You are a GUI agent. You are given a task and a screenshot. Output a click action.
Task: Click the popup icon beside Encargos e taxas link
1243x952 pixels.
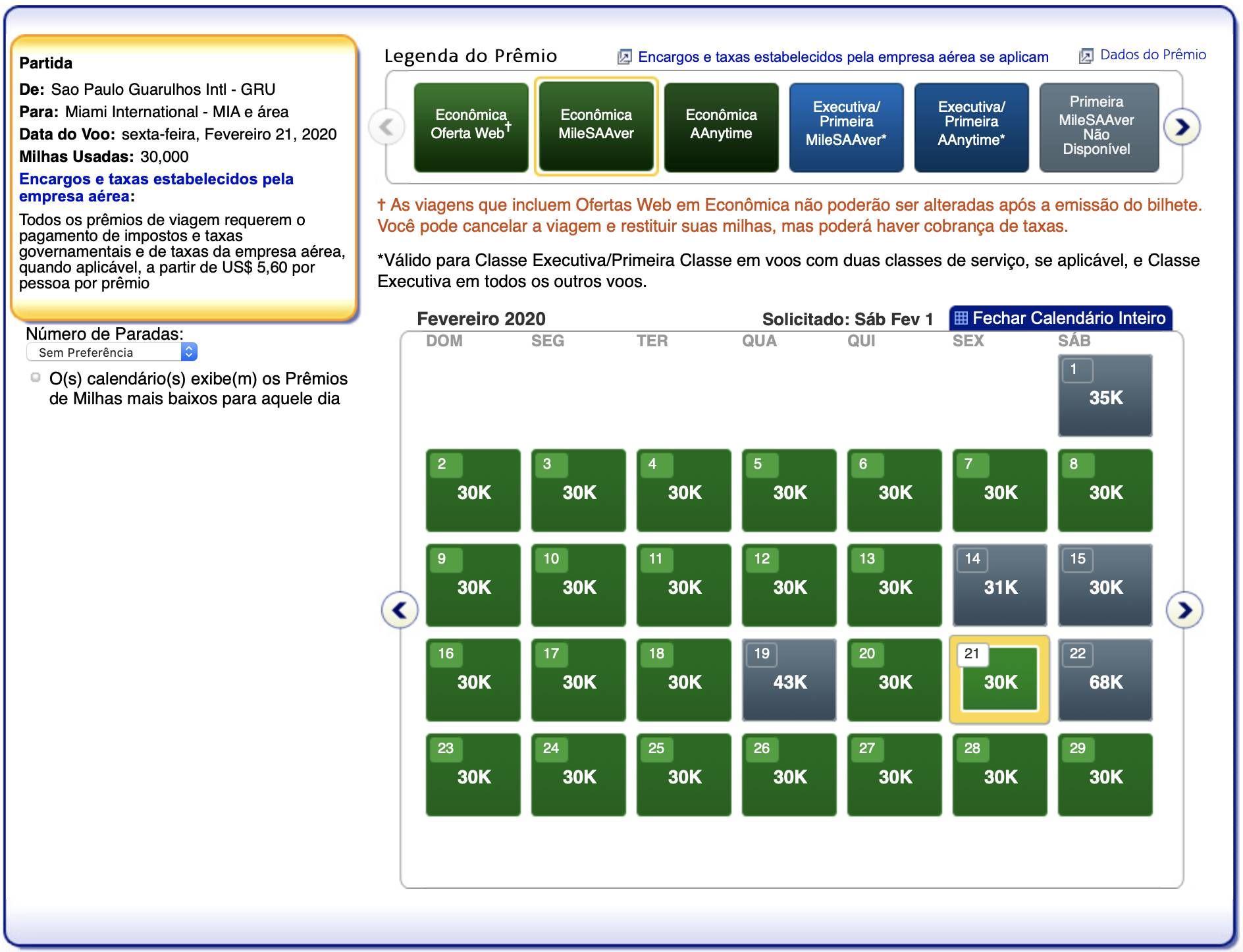(x=624, y=57)
